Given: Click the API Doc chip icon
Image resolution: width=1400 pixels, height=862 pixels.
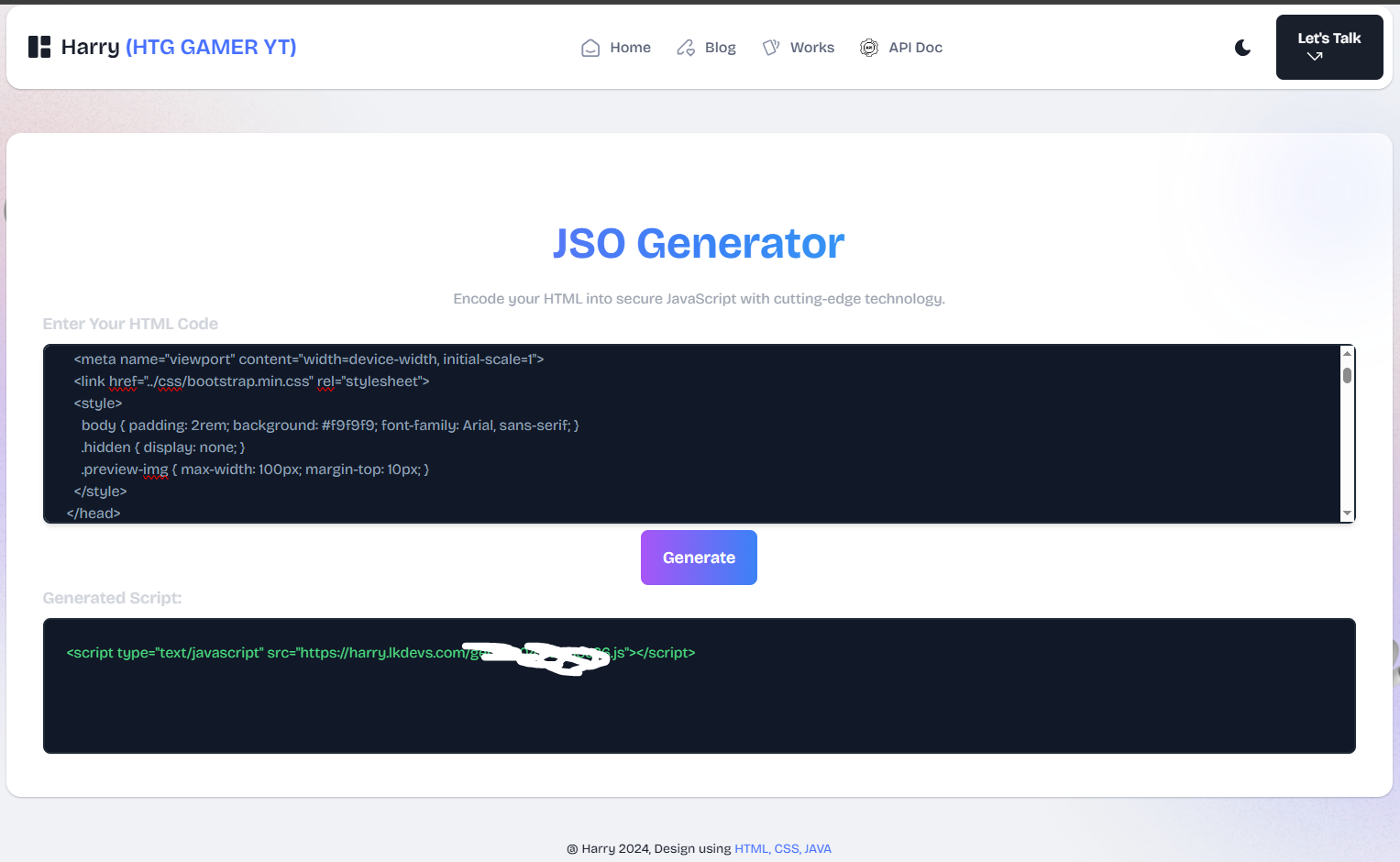Looking at the screenshot, I should (x=869, y=48).
